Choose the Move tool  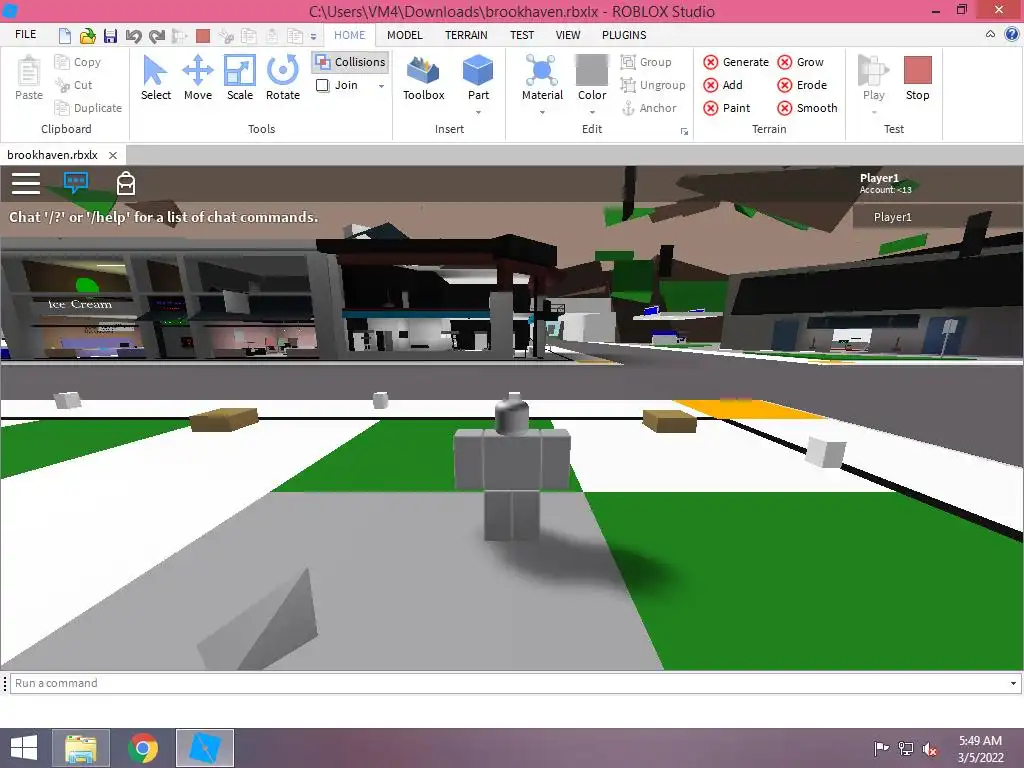click(x=198, y=78)
